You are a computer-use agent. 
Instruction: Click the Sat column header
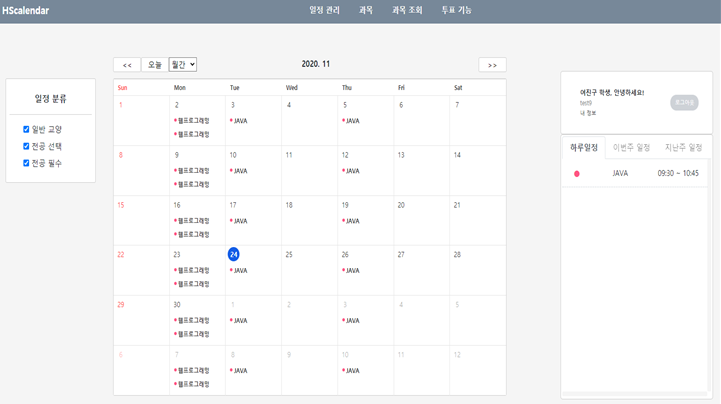458,88
